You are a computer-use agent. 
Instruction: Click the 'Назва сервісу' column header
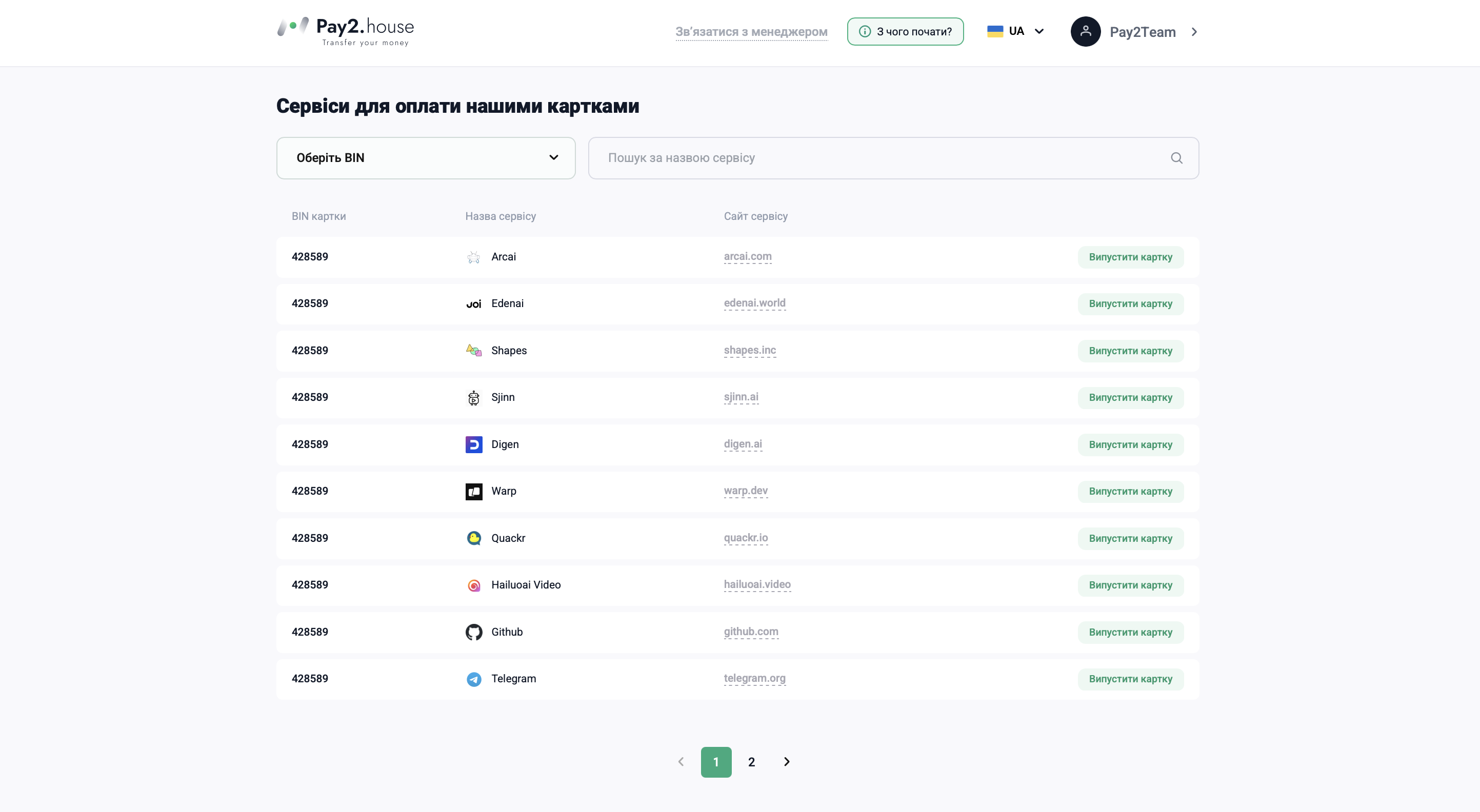tap(501, 216)
